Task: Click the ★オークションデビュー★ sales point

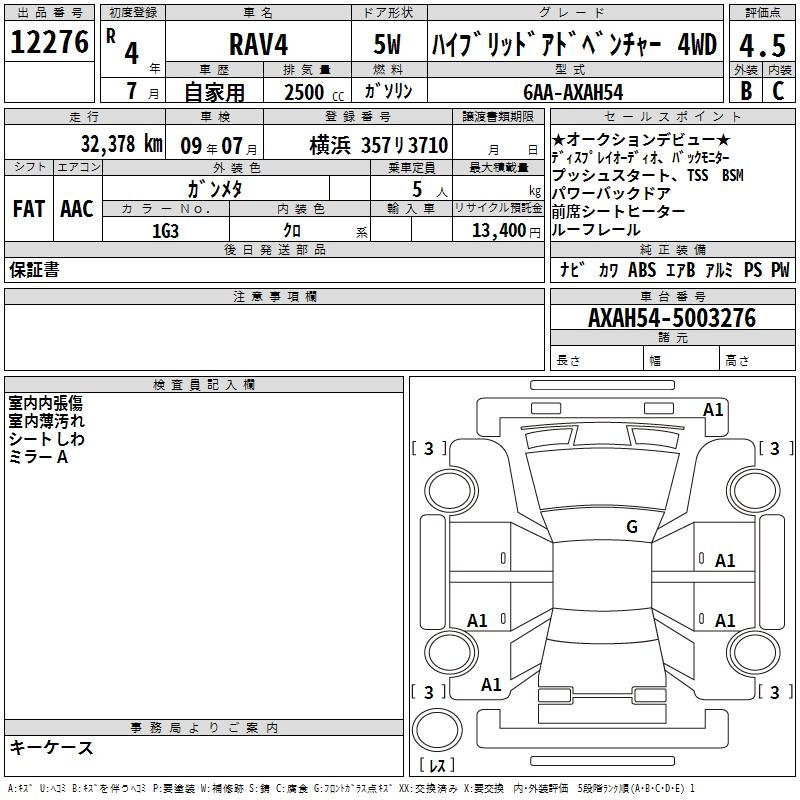Action: [x=641, y=139]
